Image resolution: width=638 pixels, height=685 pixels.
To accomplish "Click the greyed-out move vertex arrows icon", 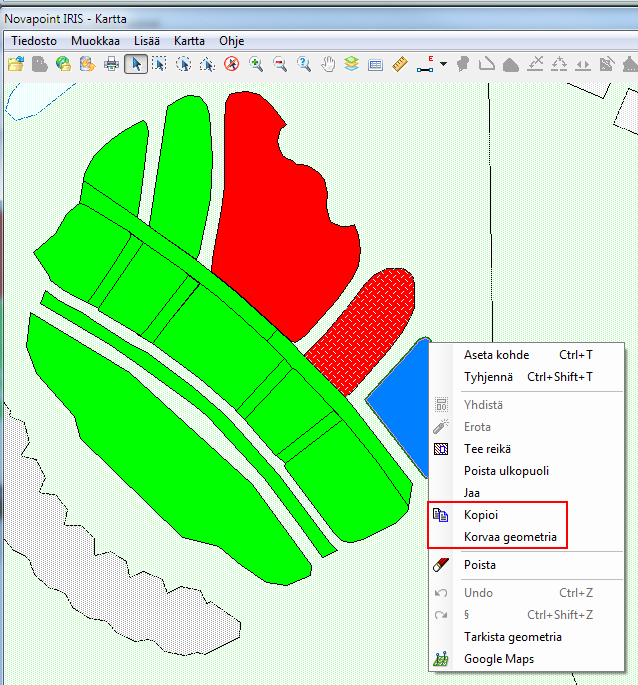I will point(583,65).
